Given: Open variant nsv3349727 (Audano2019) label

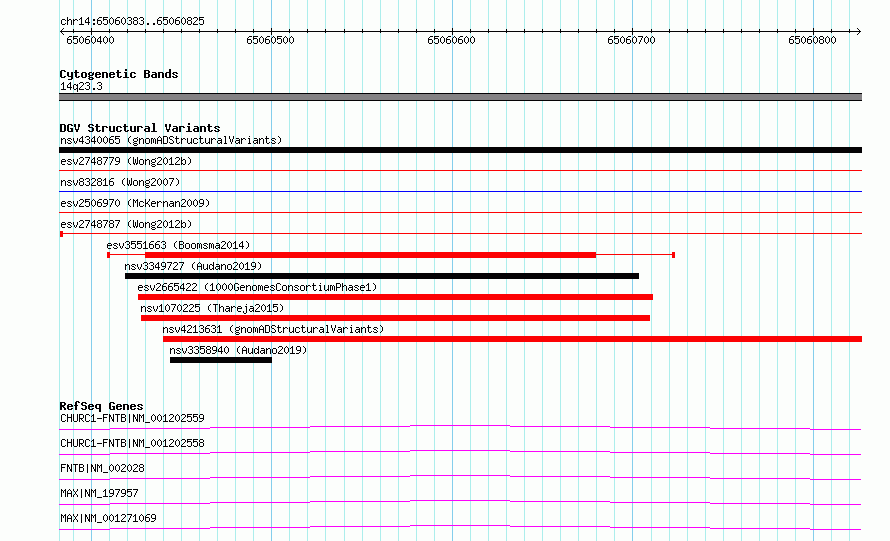Looking at the screenshot, I should [x=193, y=266].
